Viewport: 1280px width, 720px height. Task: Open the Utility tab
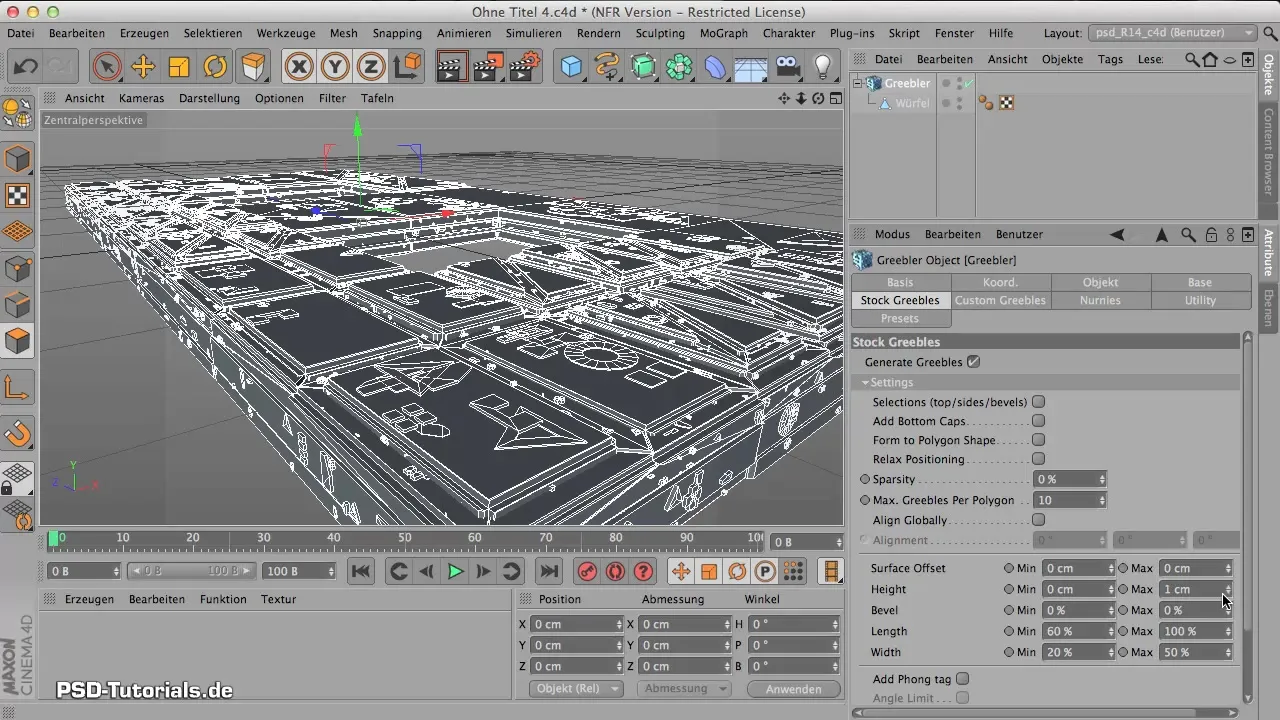pyautogui.click(x=1200, y=300)
